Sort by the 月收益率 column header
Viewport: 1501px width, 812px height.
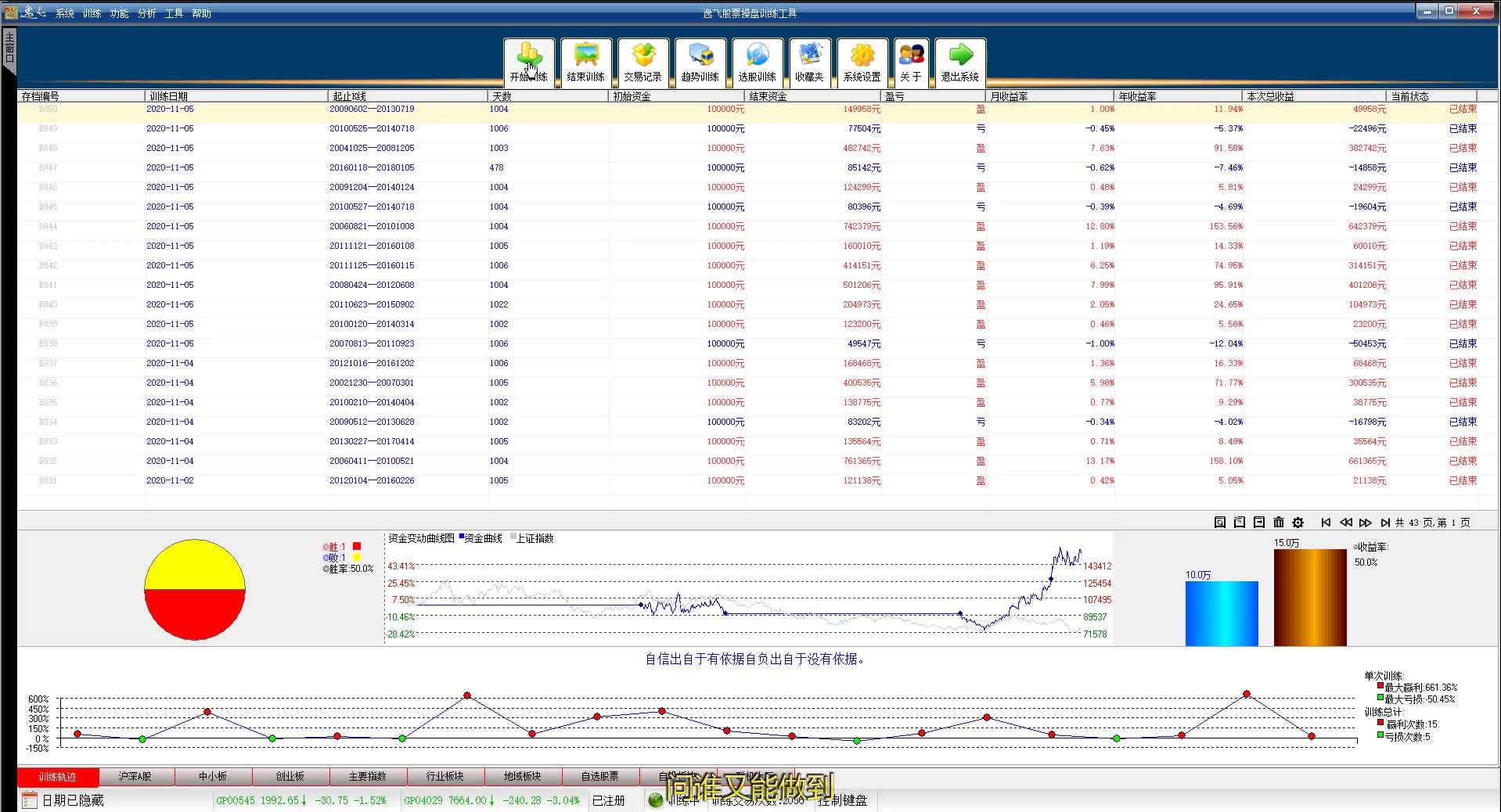1050,96
